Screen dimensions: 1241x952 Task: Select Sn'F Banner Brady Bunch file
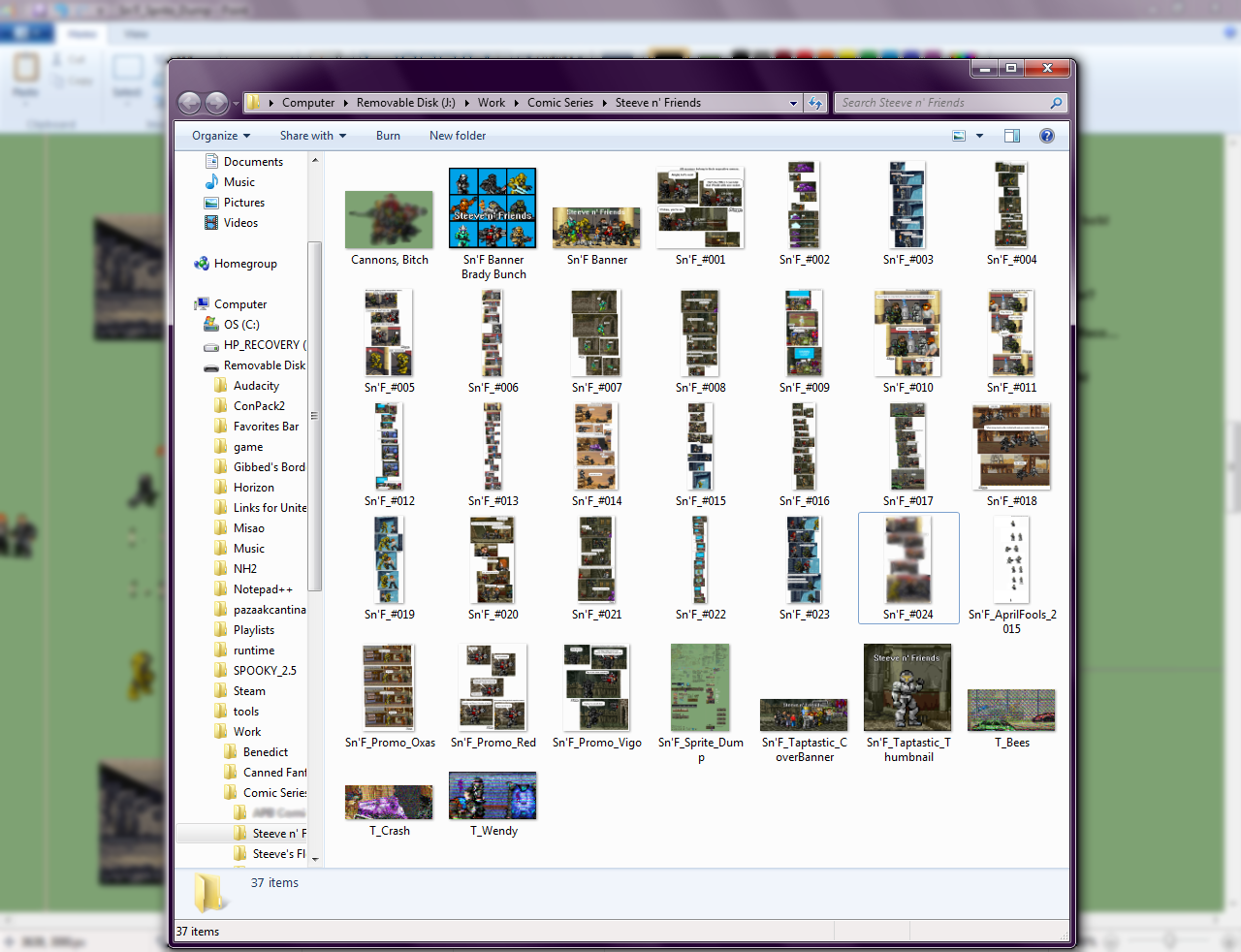pos(493,223)
